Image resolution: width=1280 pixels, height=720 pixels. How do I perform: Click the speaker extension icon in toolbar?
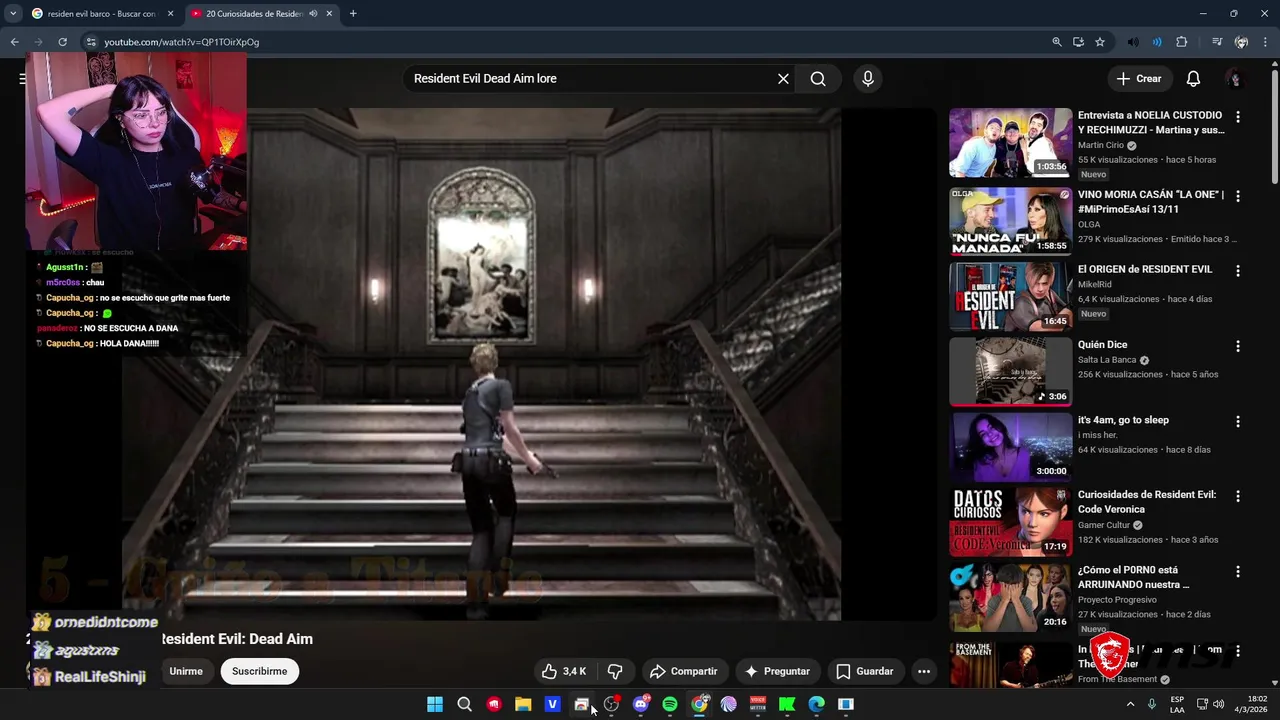pos(1133,42)
